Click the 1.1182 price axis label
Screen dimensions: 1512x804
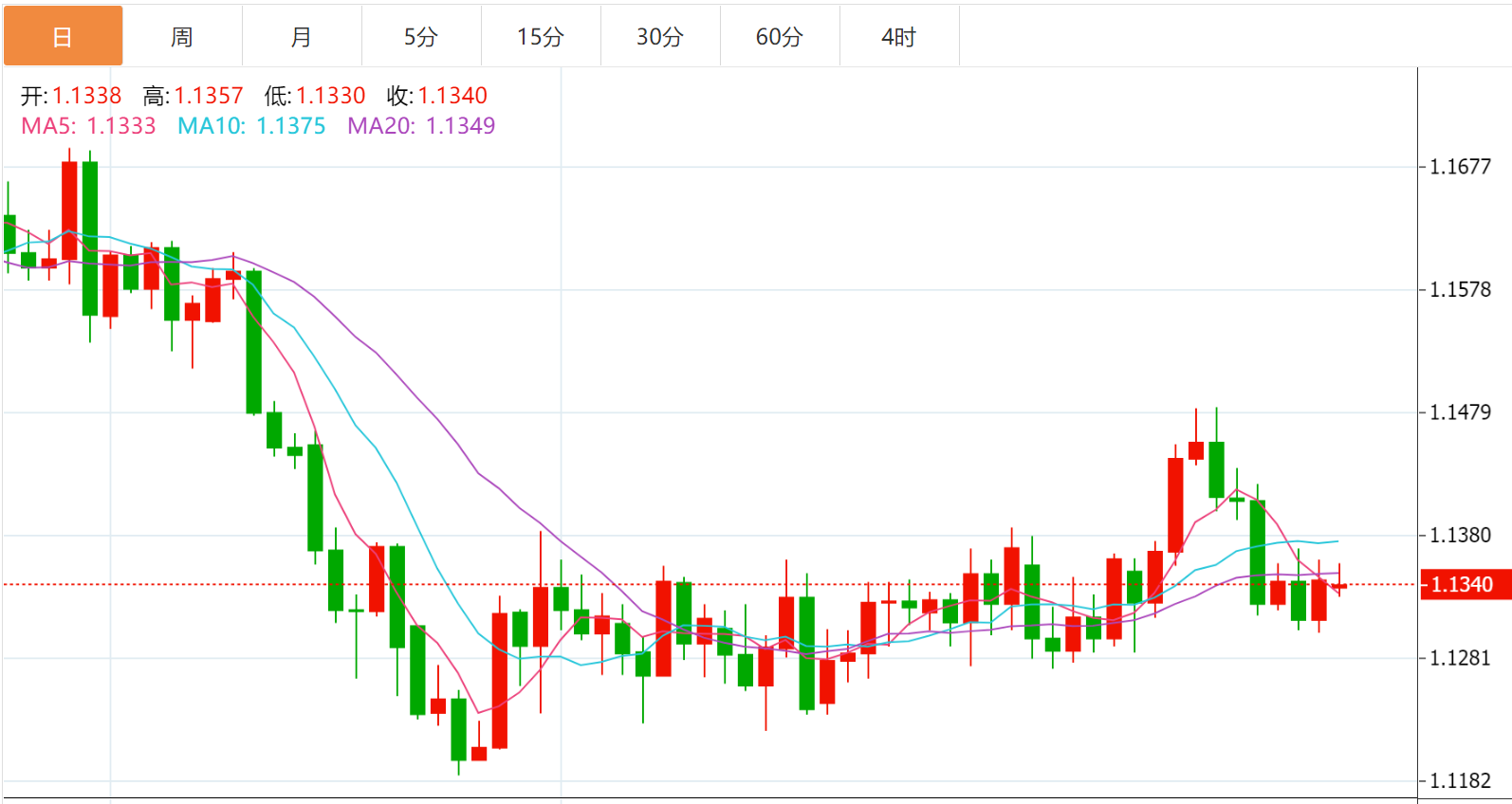[x=1460, y=781]
